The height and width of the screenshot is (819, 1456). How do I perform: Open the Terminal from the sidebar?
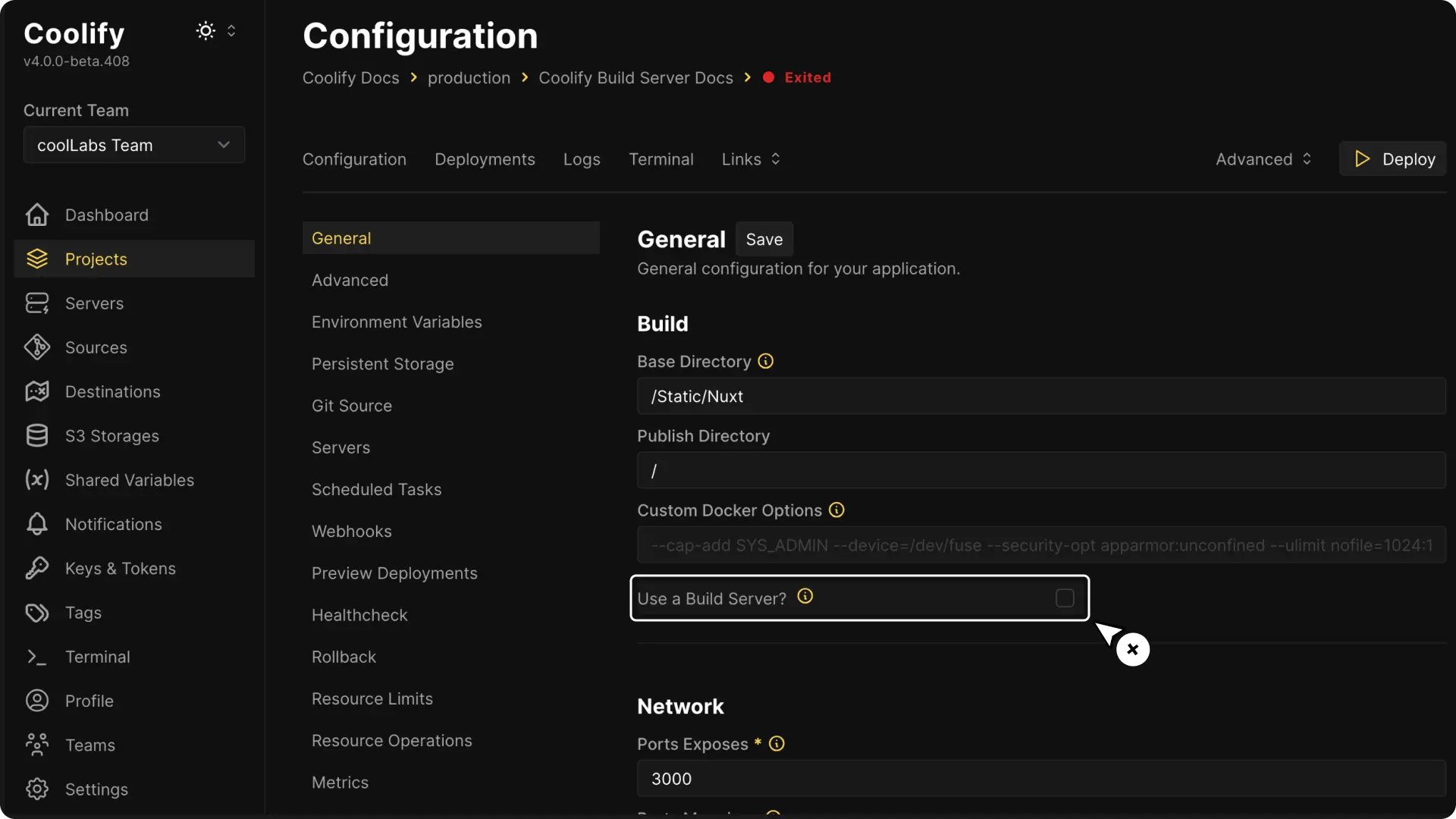(97, 656)
